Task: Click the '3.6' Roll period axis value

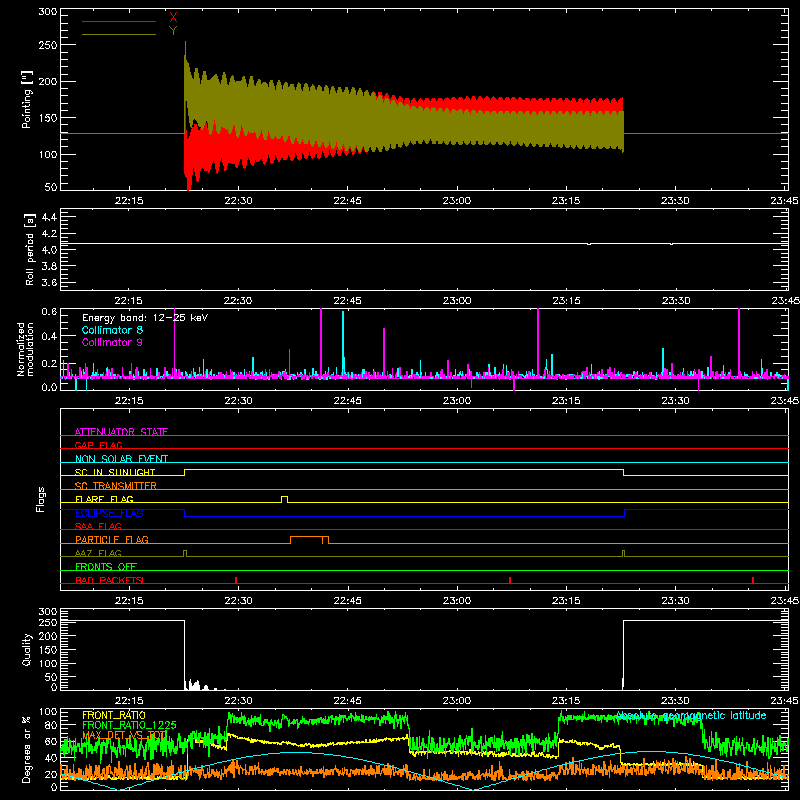Action: [49, 282]
